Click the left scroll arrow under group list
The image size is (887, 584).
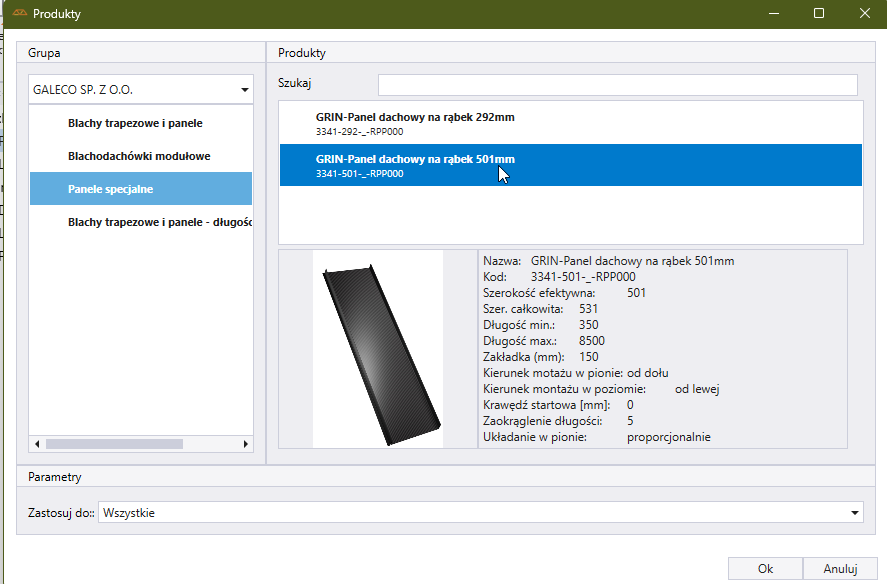pyautogui.click(x=37, y=443)
